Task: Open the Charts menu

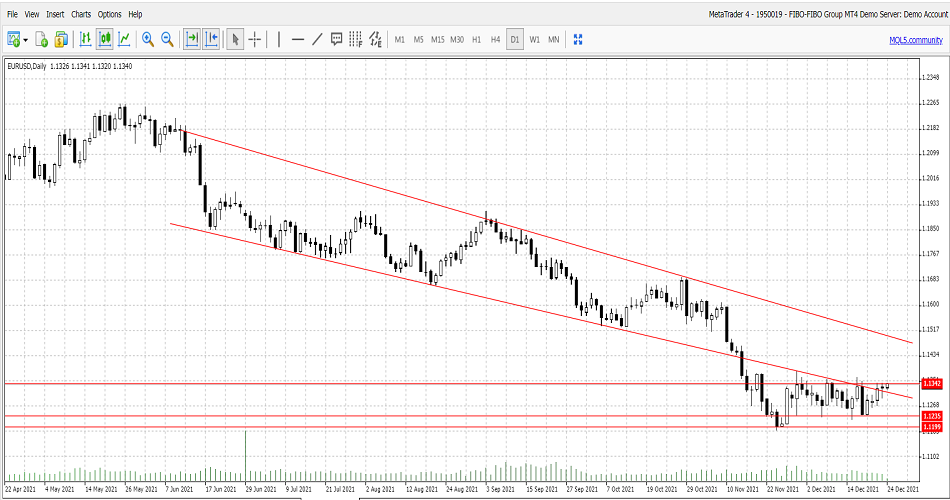Action: point(81,14)
